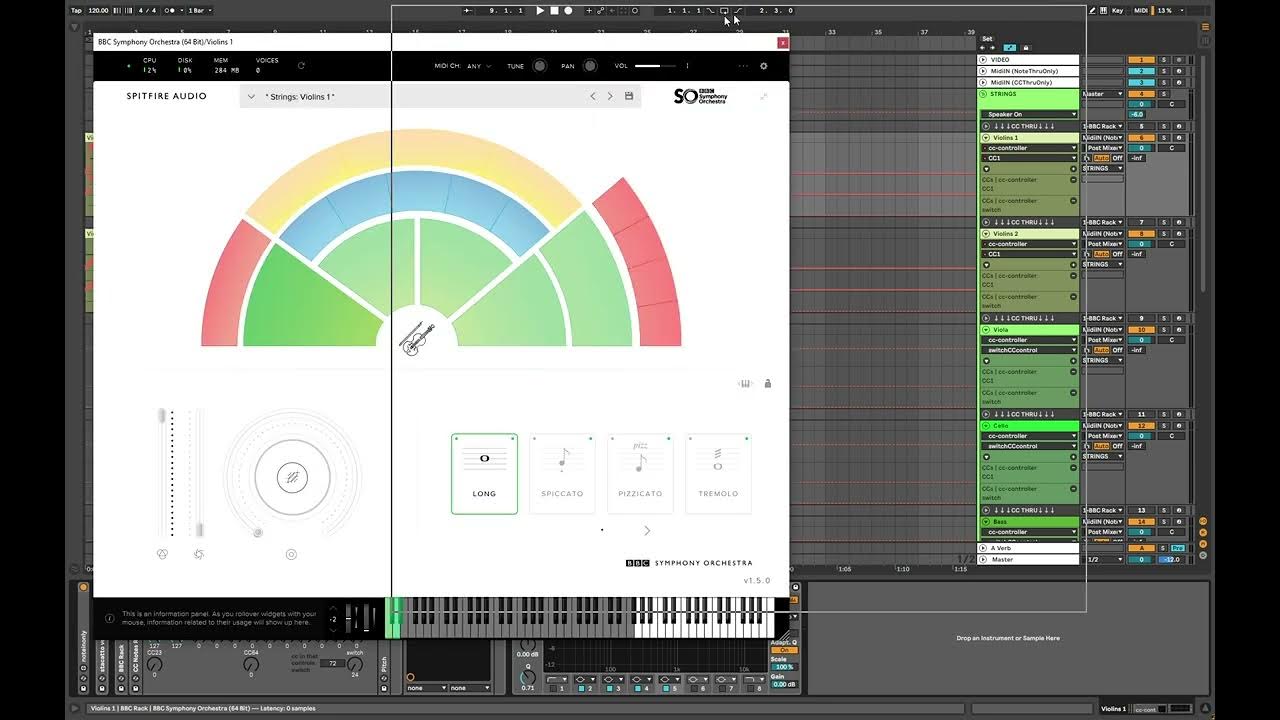Screen dimensions: 1280x720
Task: Click the Tap tempo button
Action: (76, 10)
